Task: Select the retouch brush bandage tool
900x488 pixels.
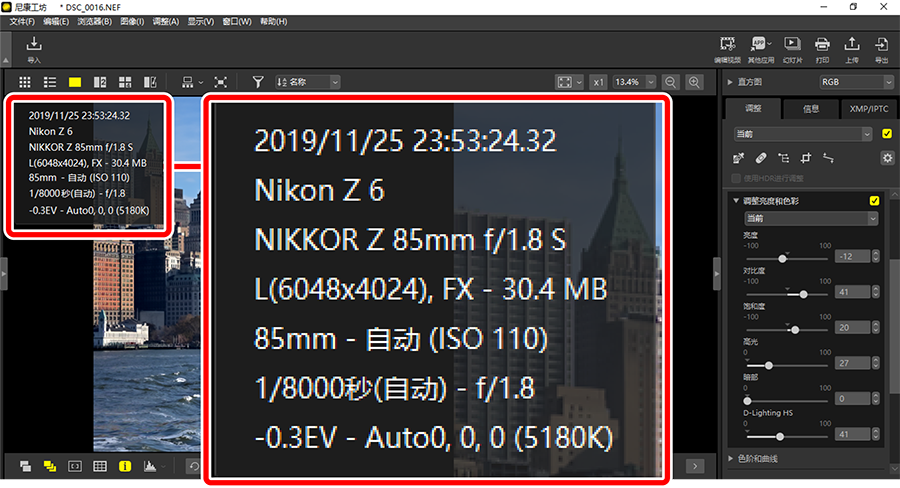Action: [x=761, y=158]
